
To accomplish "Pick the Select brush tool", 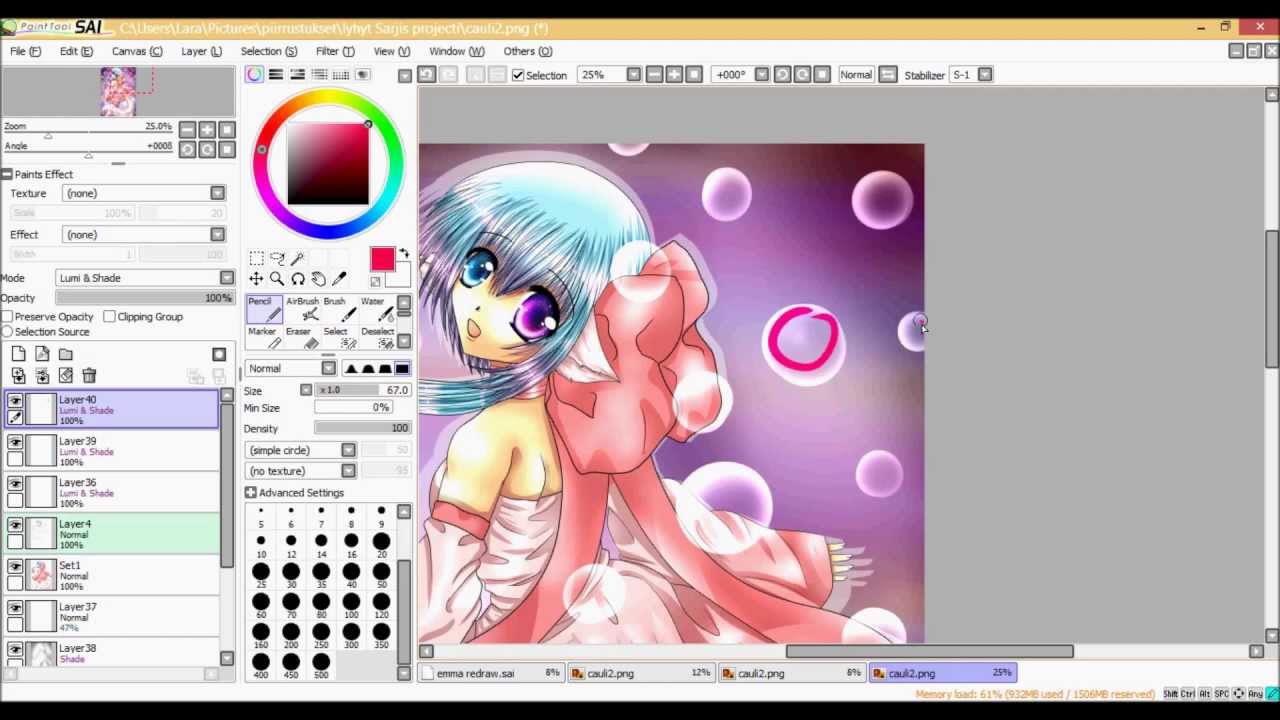I will (x=338, y=338).
